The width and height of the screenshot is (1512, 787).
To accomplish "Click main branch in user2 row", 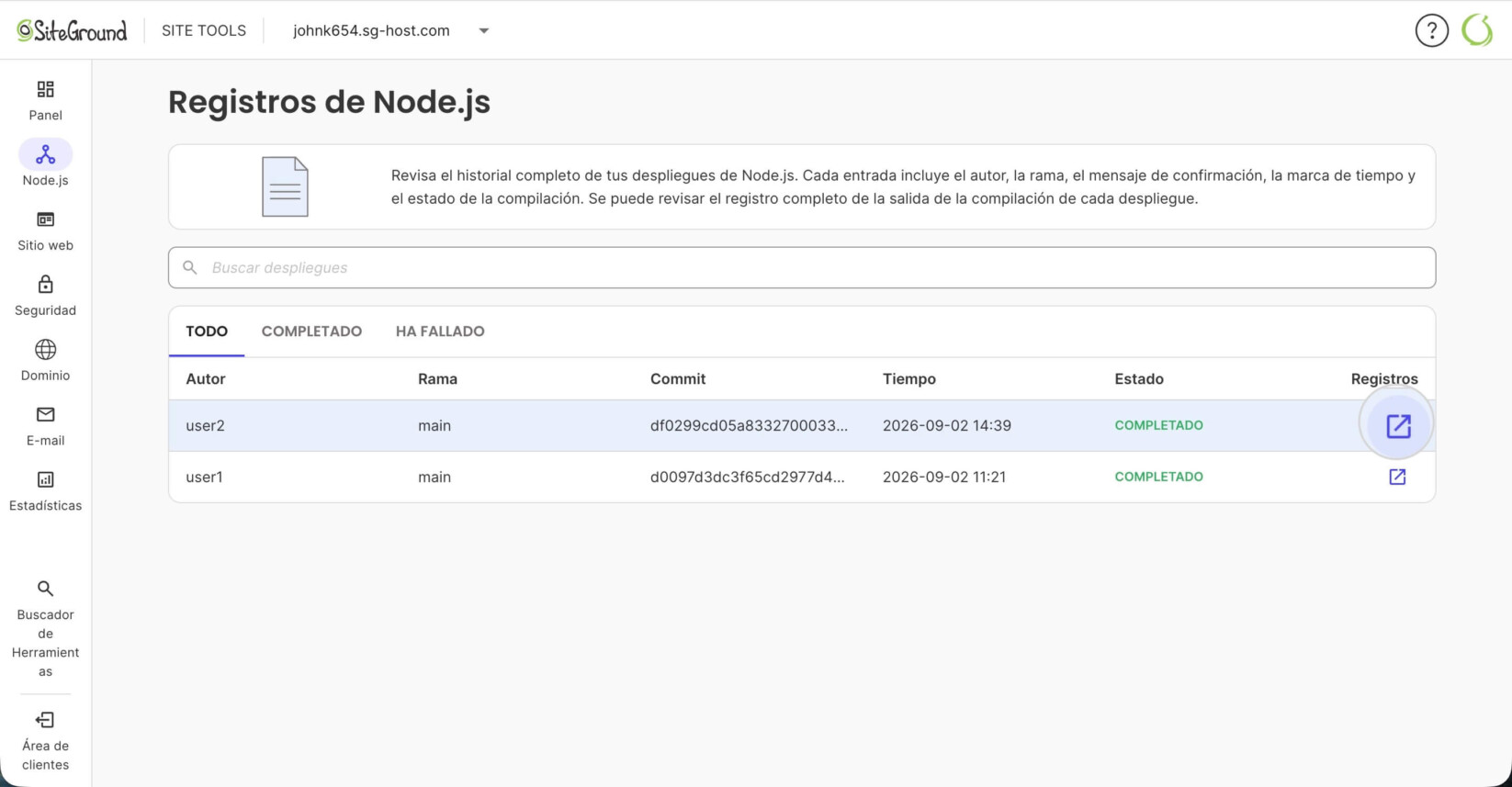I will coord(434,425).
